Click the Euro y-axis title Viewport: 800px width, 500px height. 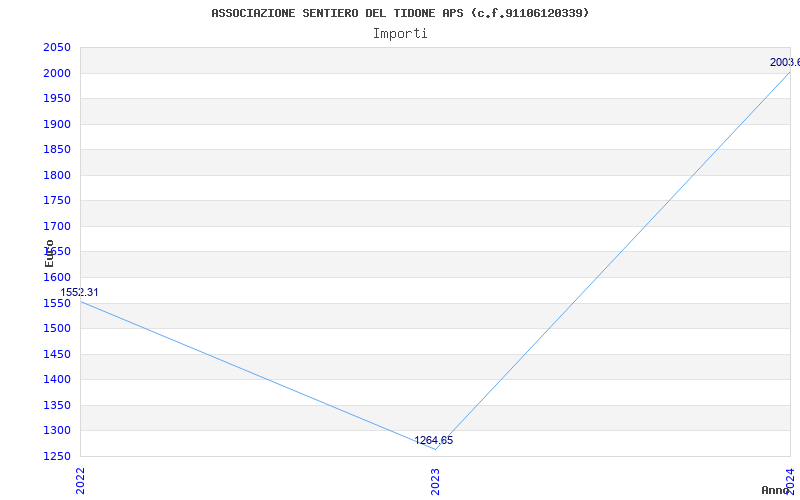click(49, 254)
